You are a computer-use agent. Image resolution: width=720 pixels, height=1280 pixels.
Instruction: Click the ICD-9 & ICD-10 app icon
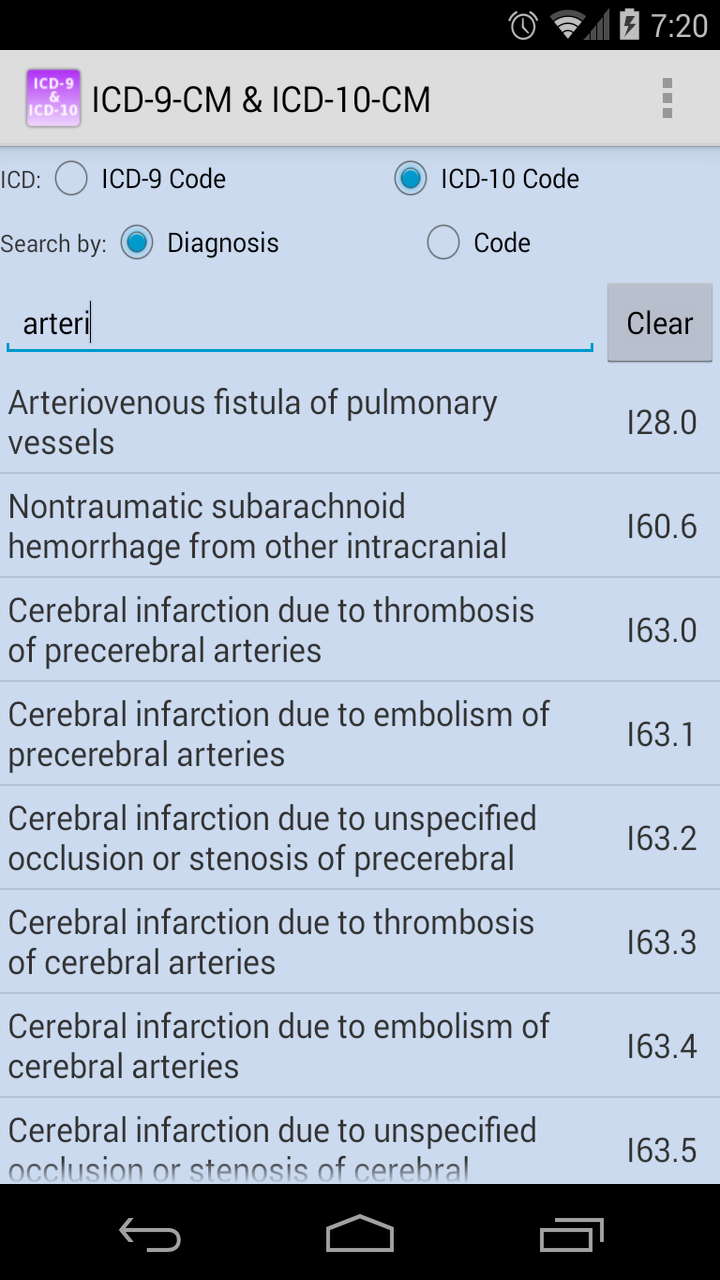[x=52, y=99]
